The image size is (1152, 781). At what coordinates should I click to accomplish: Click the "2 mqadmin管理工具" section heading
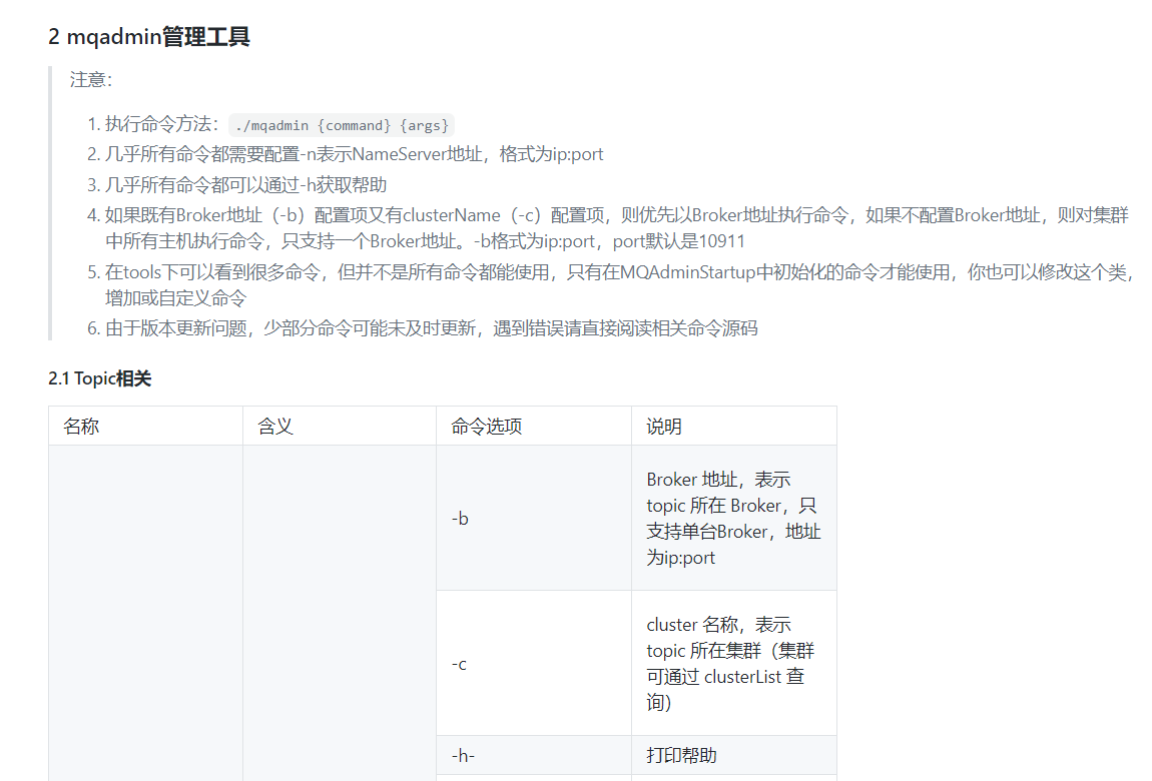(149, 38)
